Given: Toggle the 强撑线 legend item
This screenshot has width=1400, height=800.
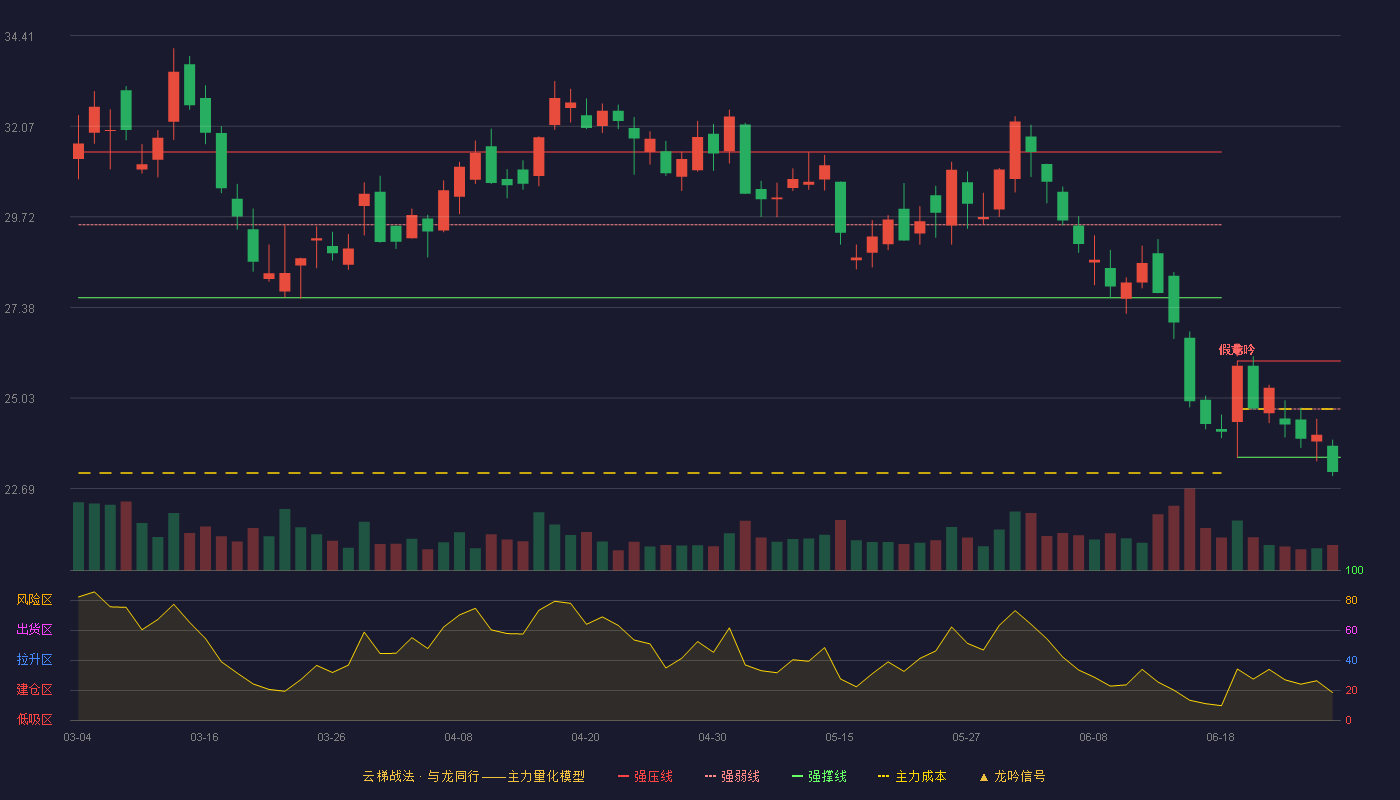Looking at the screenshot, I should pos(819,776).
